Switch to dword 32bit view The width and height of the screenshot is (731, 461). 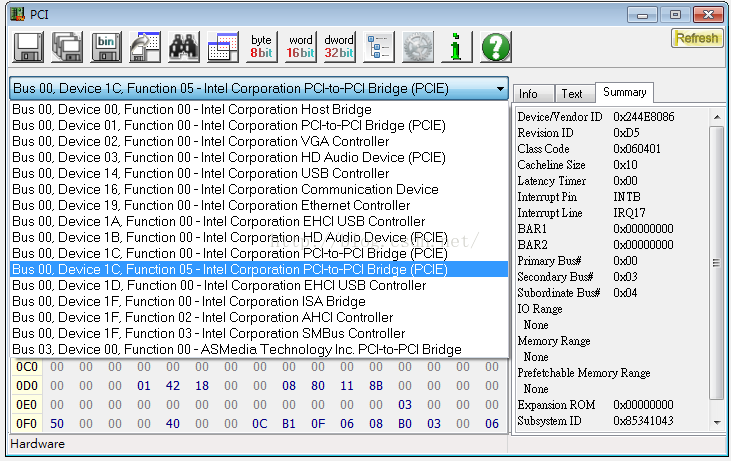click(339, 47)
